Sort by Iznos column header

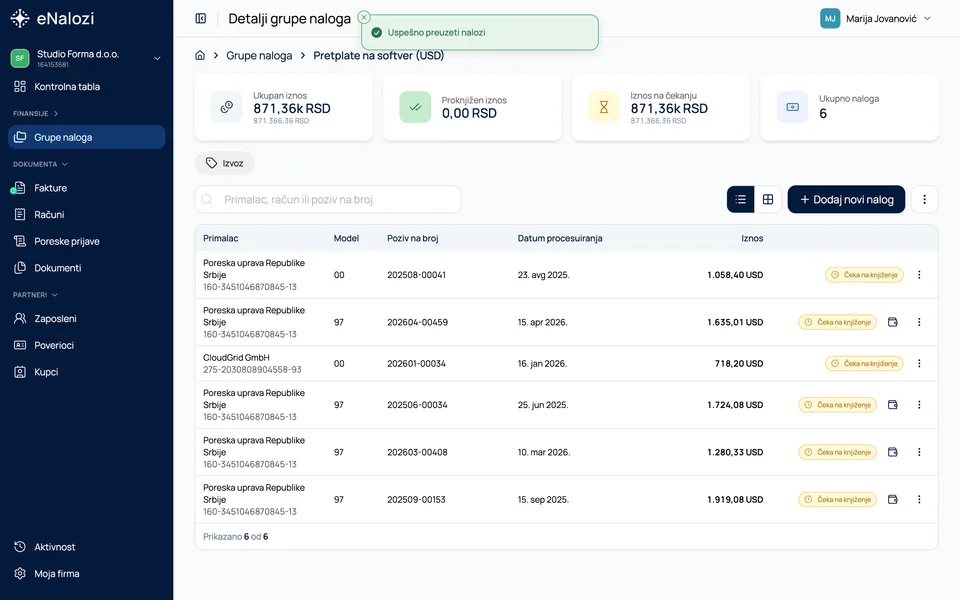coord(752,238)
